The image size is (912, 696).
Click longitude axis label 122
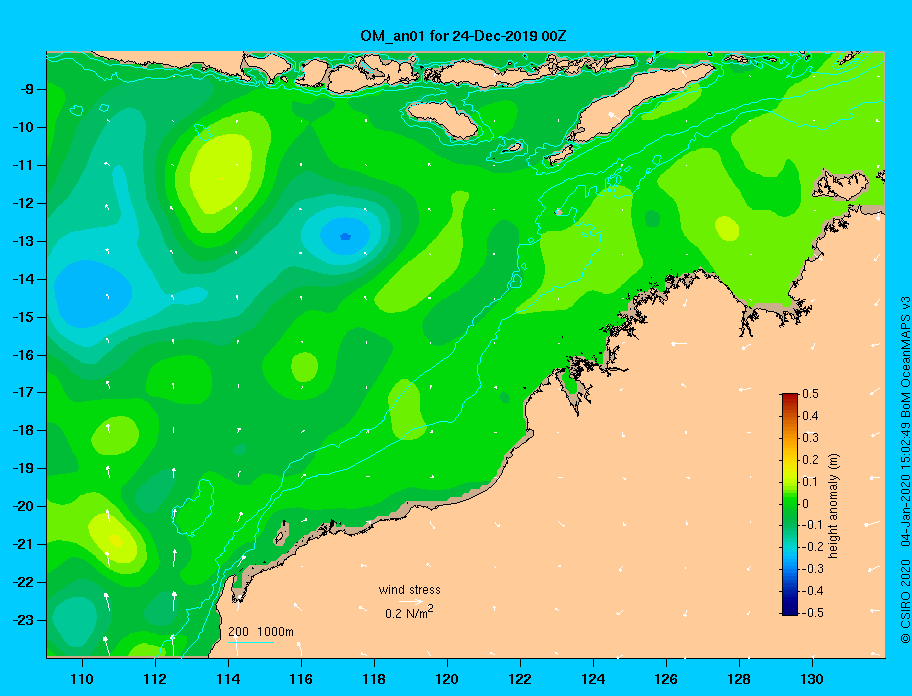[x=520, y=679]
